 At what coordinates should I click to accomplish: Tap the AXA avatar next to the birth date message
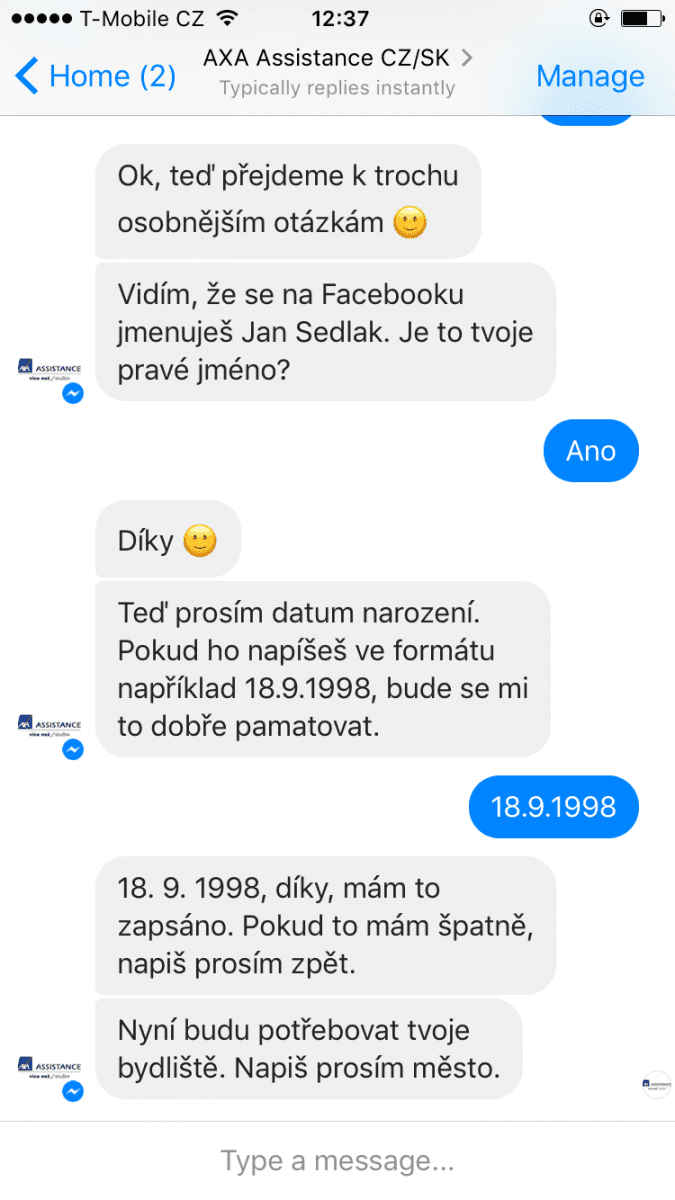[49, 724]
